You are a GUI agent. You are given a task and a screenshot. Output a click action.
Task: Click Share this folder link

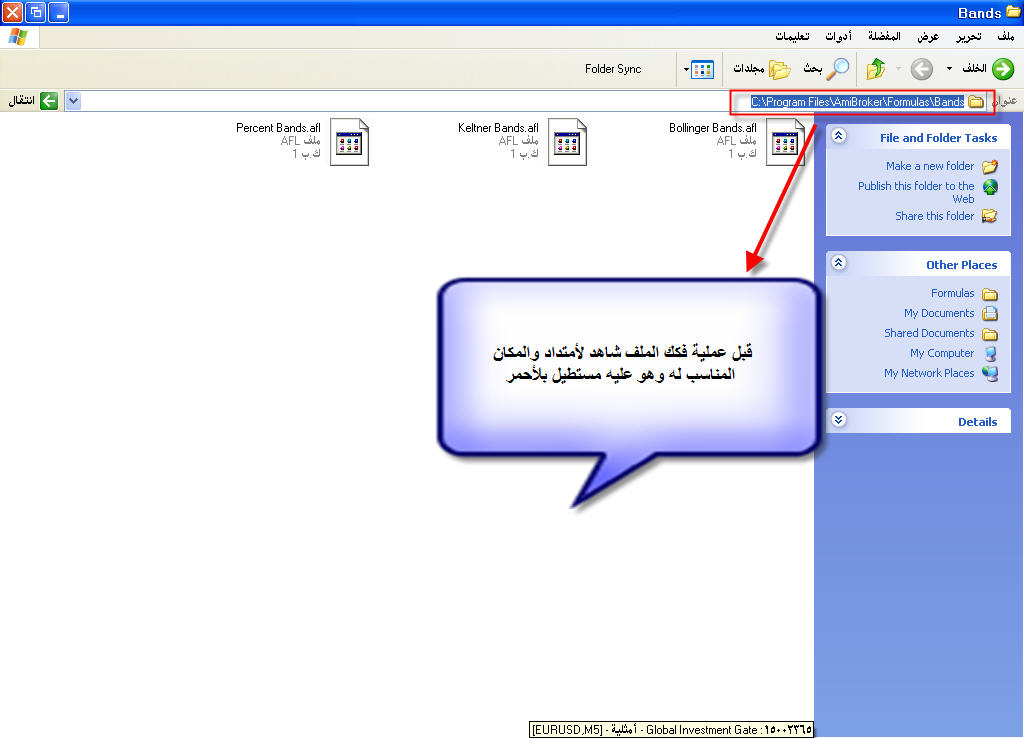pyautogui.click(x=935, y=216)
